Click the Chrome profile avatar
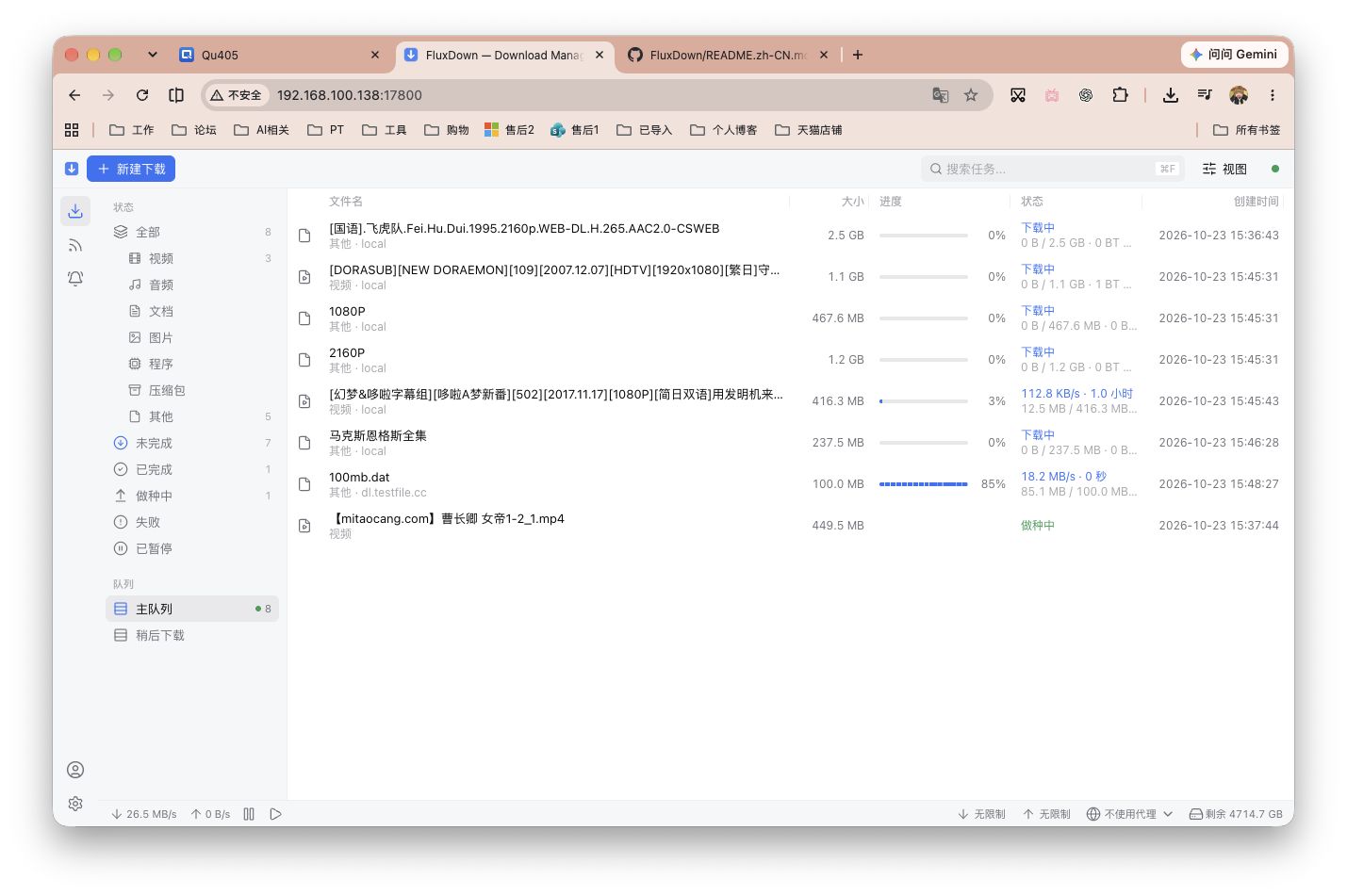Image resolution: width=1347 pixels, height=896 pixels. 1239,95
